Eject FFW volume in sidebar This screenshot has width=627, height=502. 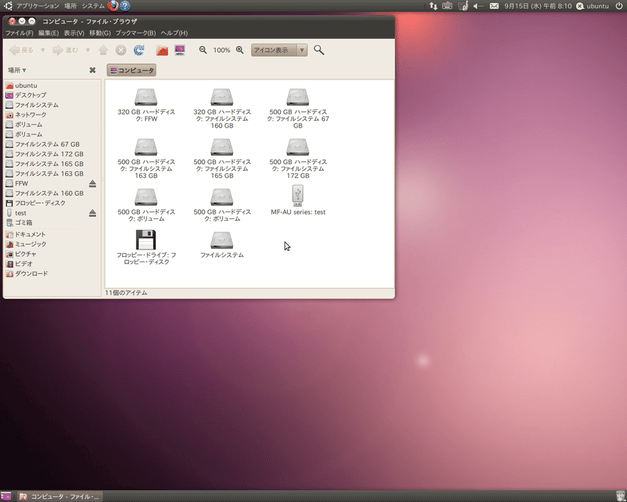(92, 184)
